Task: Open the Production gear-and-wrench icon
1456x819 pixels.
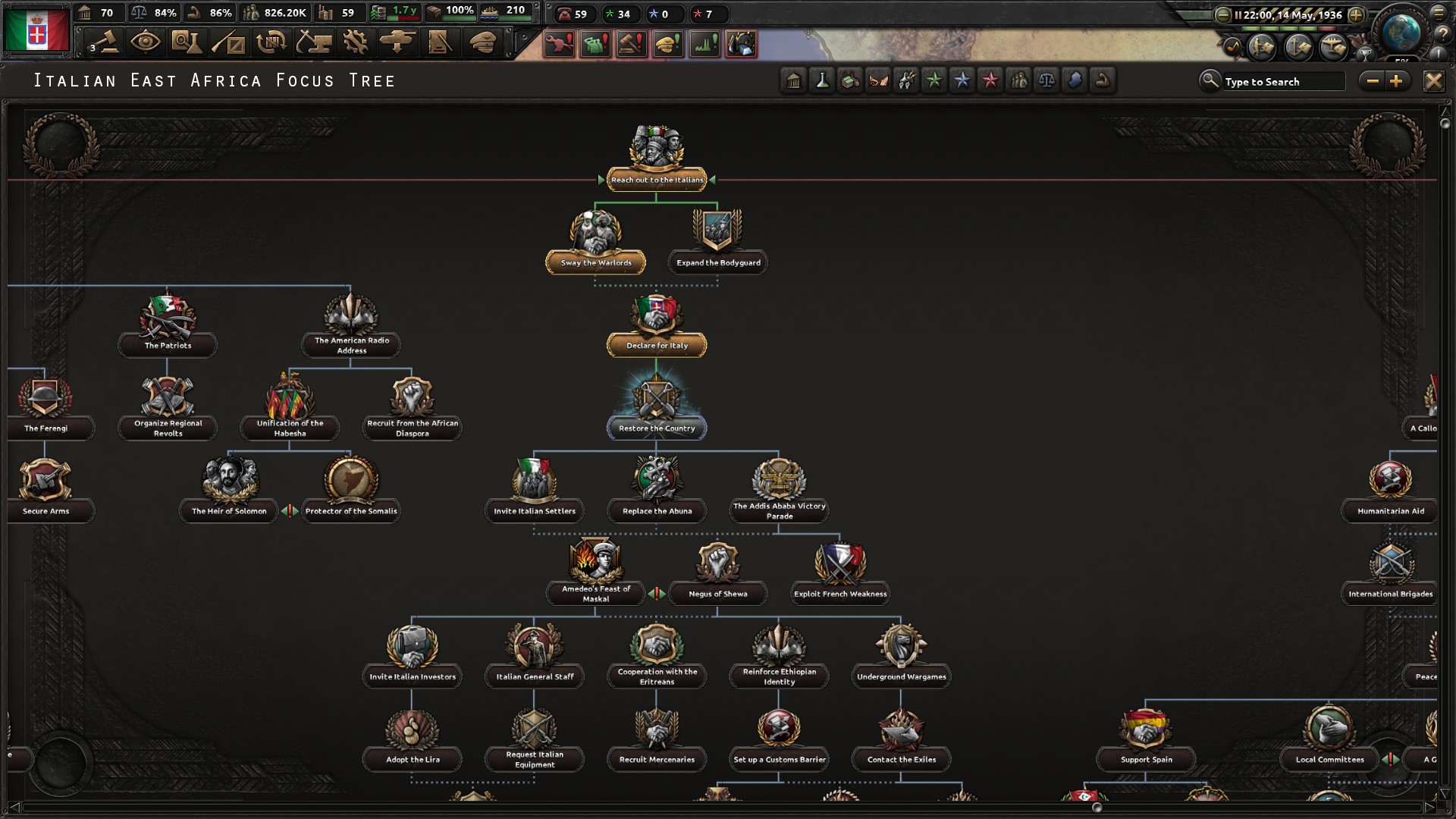Action: (355, 43)
